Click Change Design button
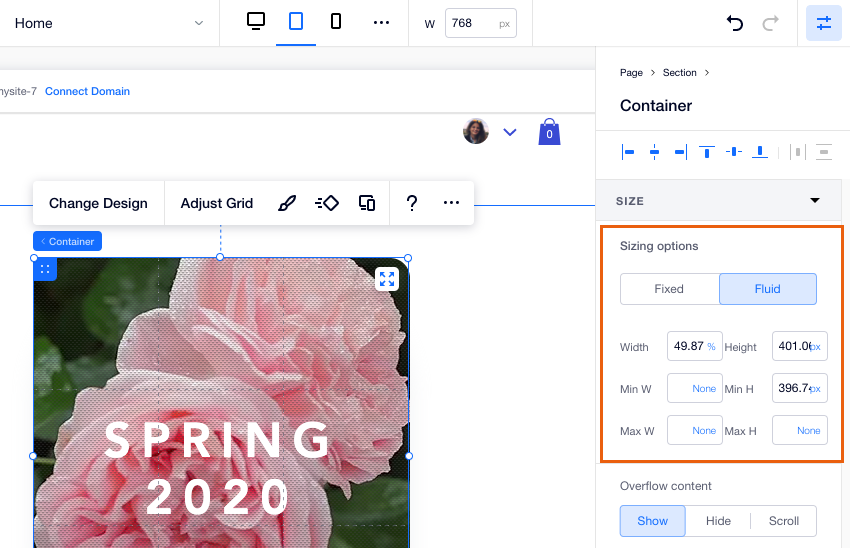The width and height of the screenshot is (850, 548). coord(98,203)
